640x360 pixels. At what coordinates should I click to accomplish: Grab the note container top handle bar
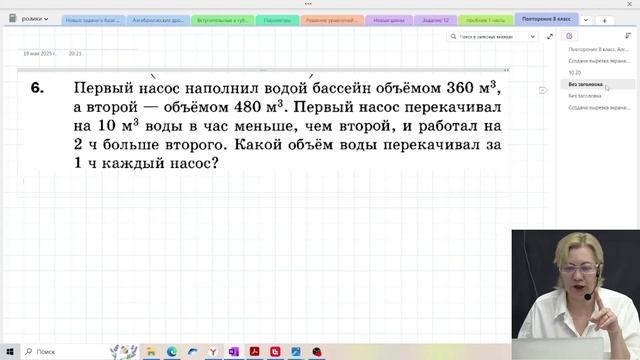(263, 70)
